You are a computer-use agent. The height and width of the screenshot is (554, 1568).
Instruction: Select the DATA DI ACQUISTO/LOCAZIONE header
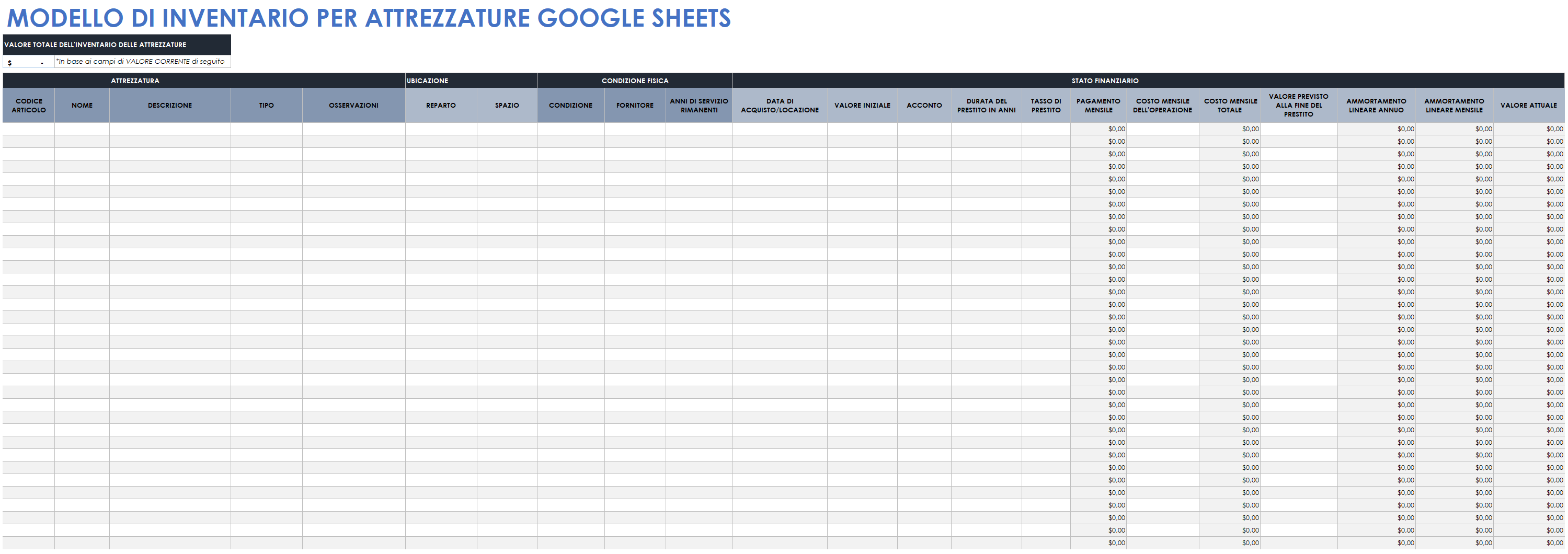[x=780, y=106]
